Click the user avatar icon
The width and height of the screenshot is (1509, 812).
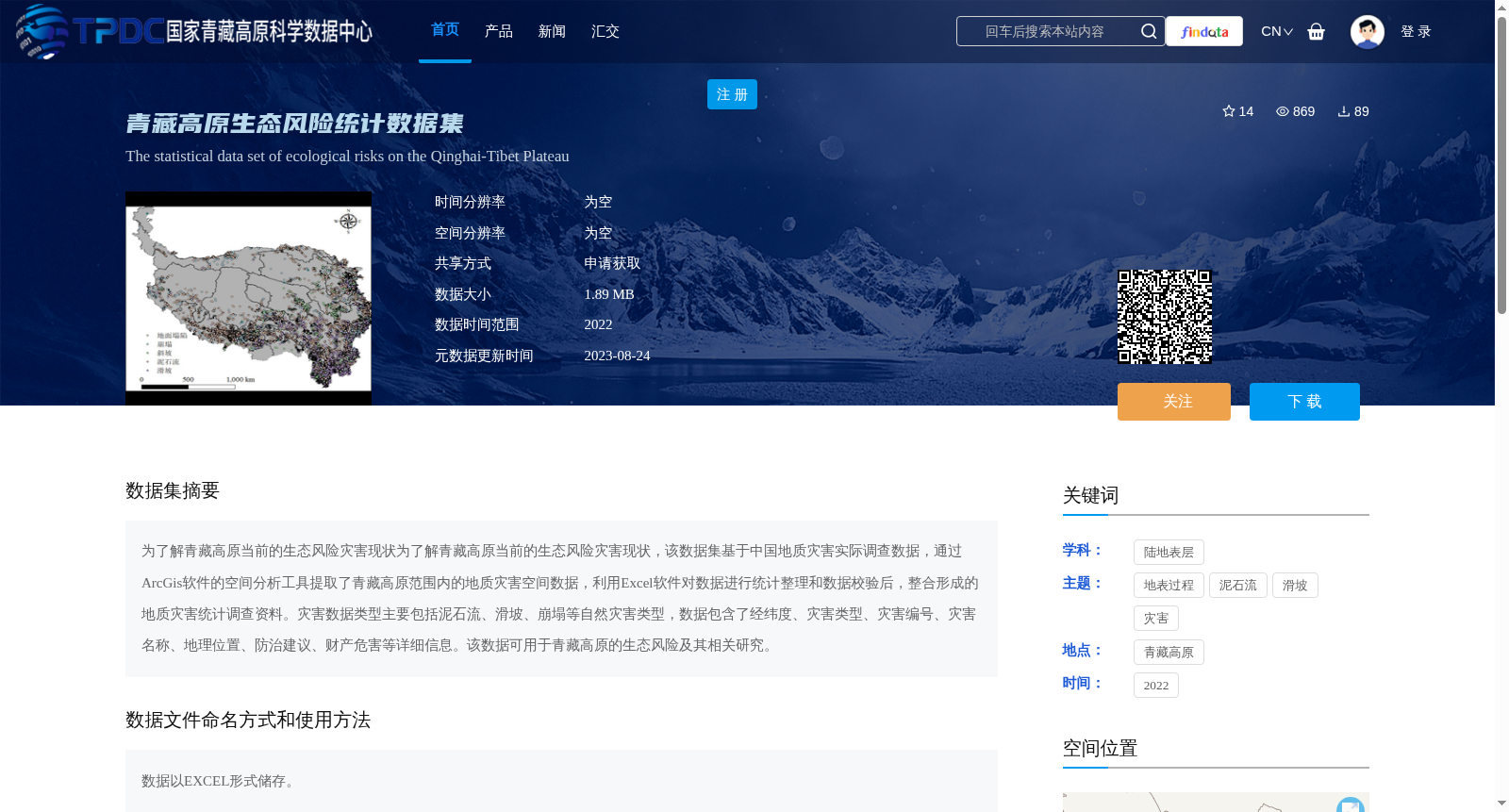1368,31
